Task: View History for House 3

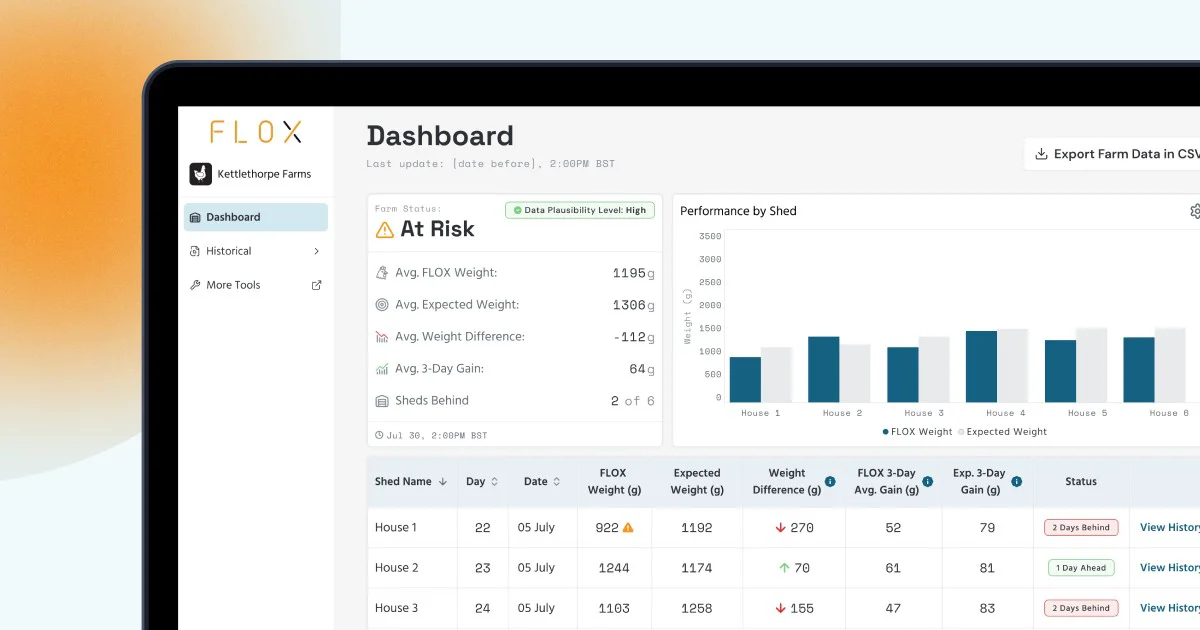Action: (x=1170, y=608)
